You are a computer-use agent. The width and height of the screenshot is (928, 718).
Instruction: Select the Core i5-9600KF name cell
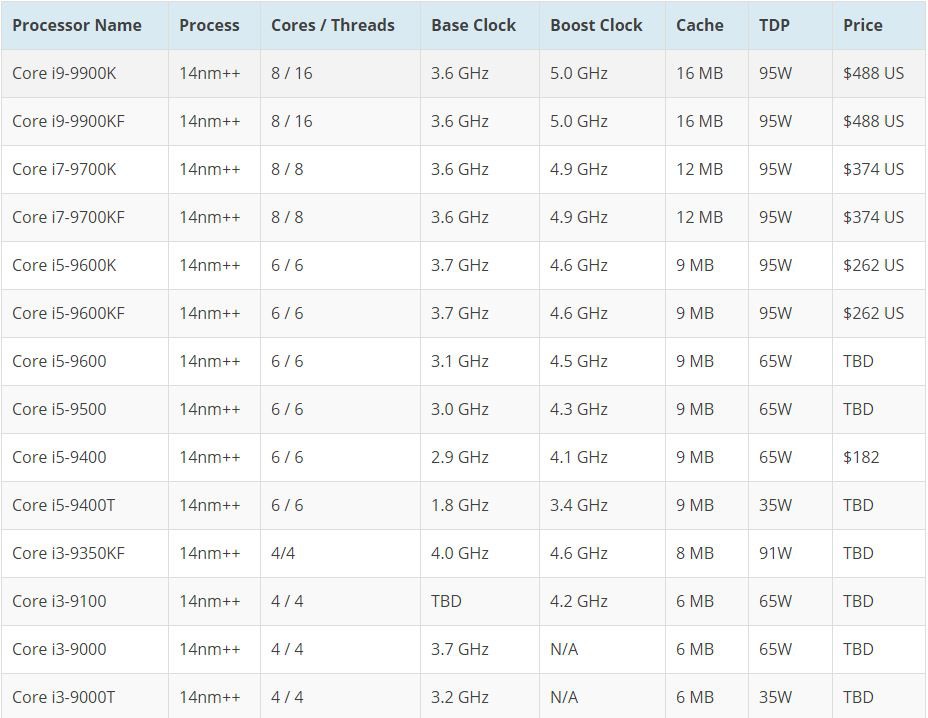[x=69, y=313]
